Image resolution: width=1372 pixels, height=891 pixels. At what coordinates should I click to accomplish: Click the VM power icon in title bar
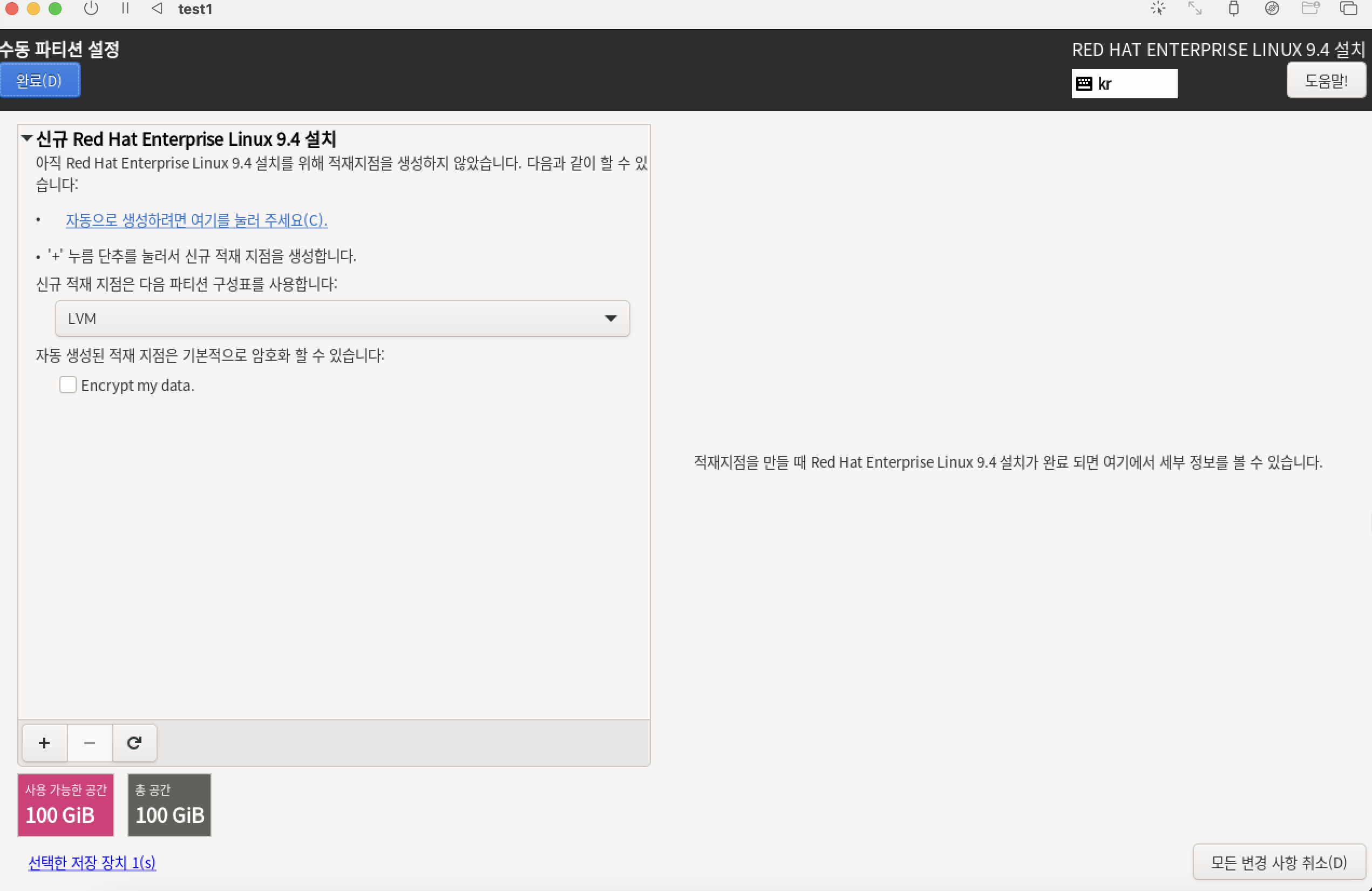[x=91, y=9]
